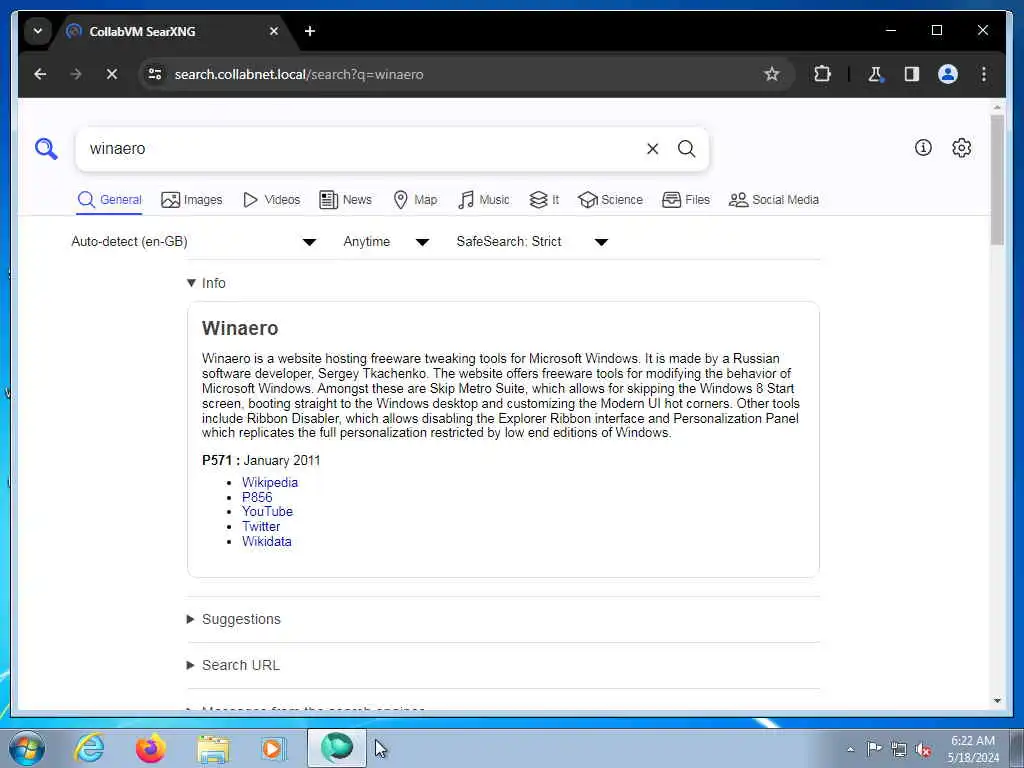This screenshot has height=768, width=1024.
Task: Open preferences gear icon
Action: 961,148
